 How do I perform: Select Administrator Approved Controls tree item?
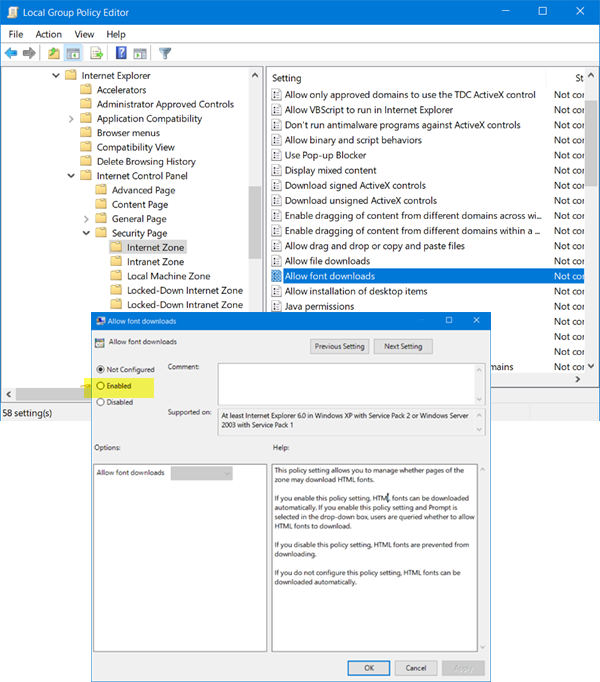(165, 104)
